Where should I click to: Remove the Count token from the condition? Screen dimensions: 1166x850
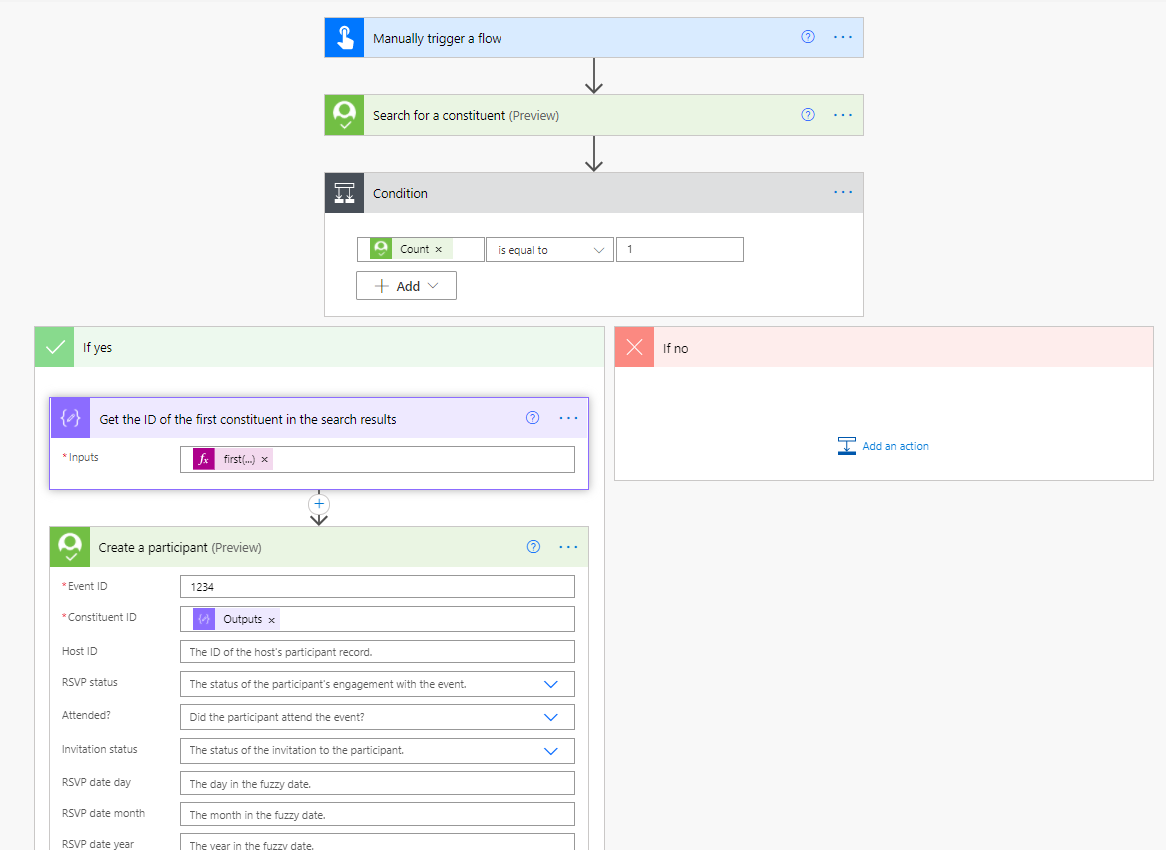coord(438,250)
